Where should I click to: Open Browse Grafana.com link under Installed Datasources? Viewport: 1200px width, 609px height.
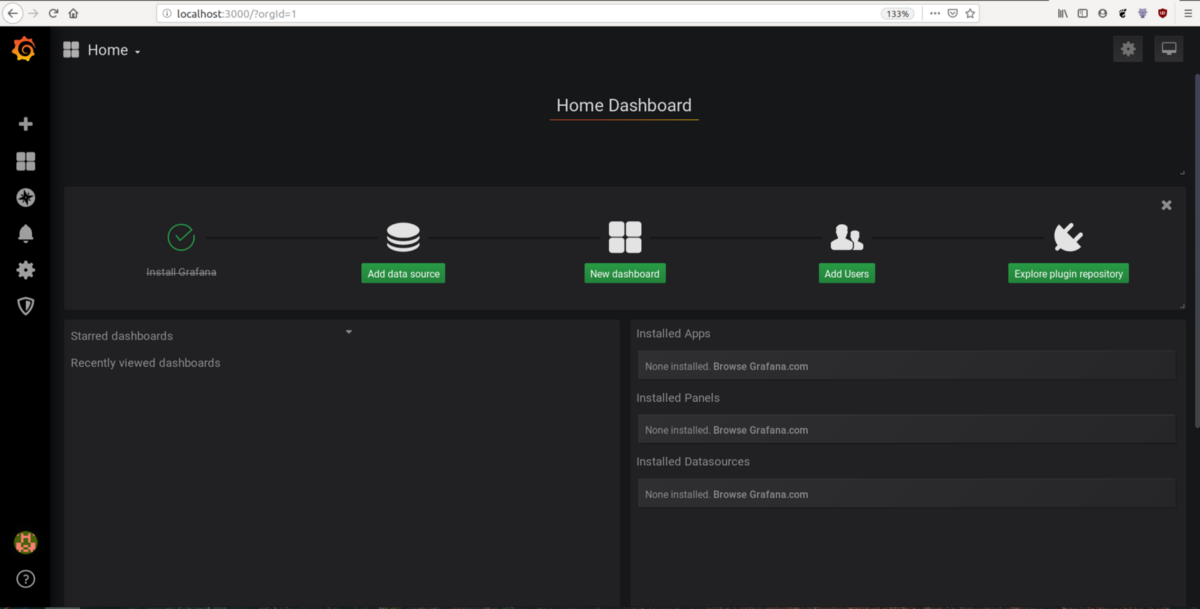point(760,494)
